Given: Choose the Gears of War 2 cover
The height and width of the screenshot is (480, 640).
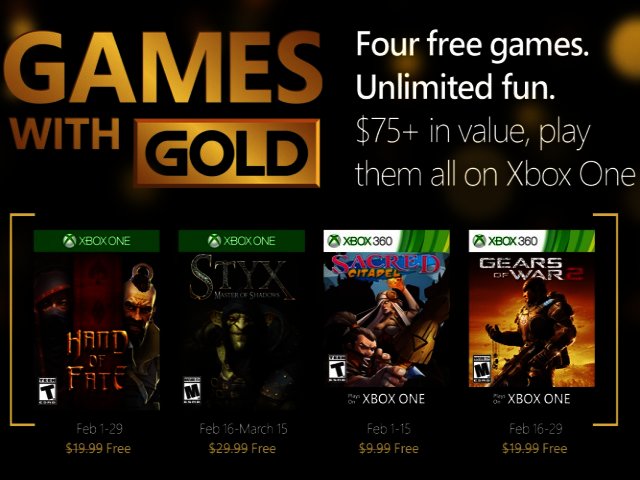Looking at the screenshot, I should pyautogui.click(x=532, y=320).
